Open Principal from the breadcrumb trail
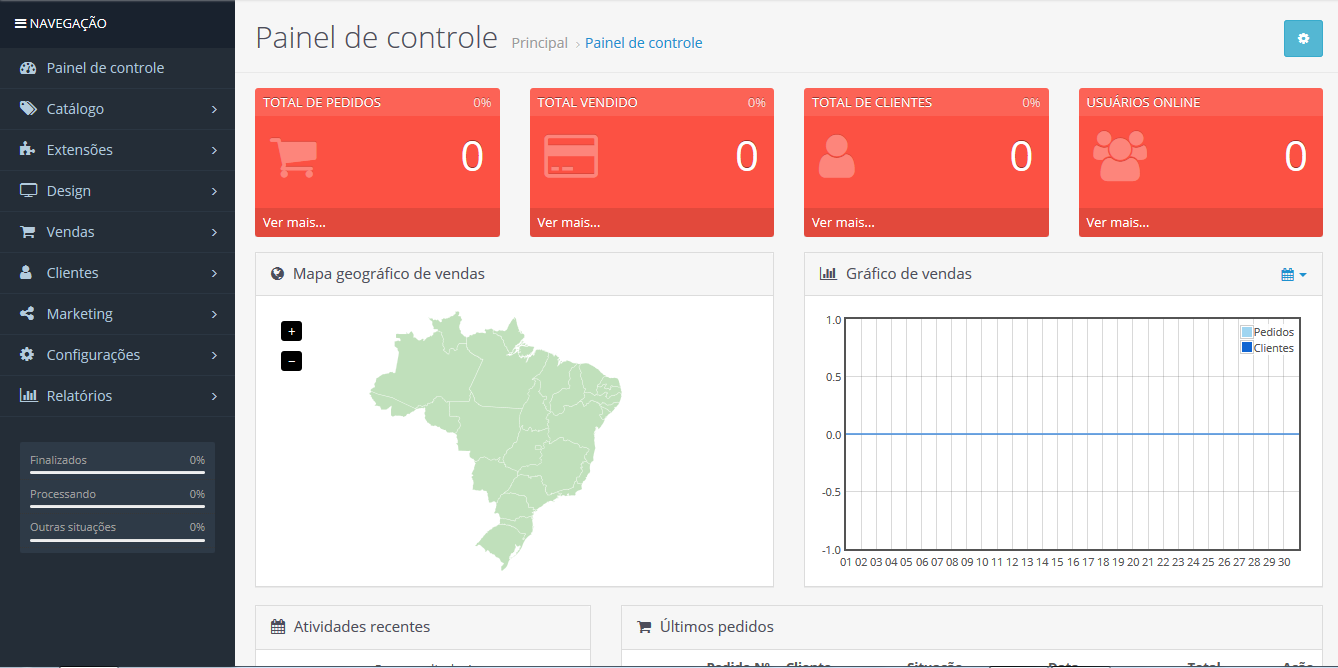The image size is (1338, 668). click(x=540, y=43)
